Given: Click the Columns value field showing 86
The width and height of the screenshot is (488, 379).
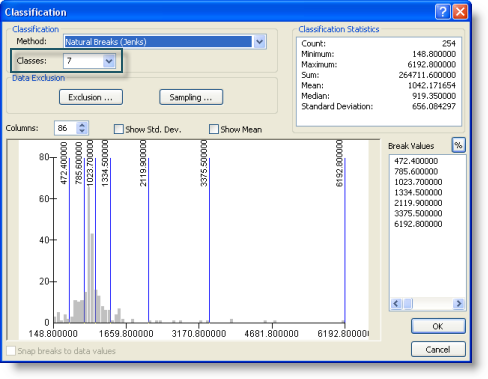Looking at the screenshot, I should pos(66,128).
